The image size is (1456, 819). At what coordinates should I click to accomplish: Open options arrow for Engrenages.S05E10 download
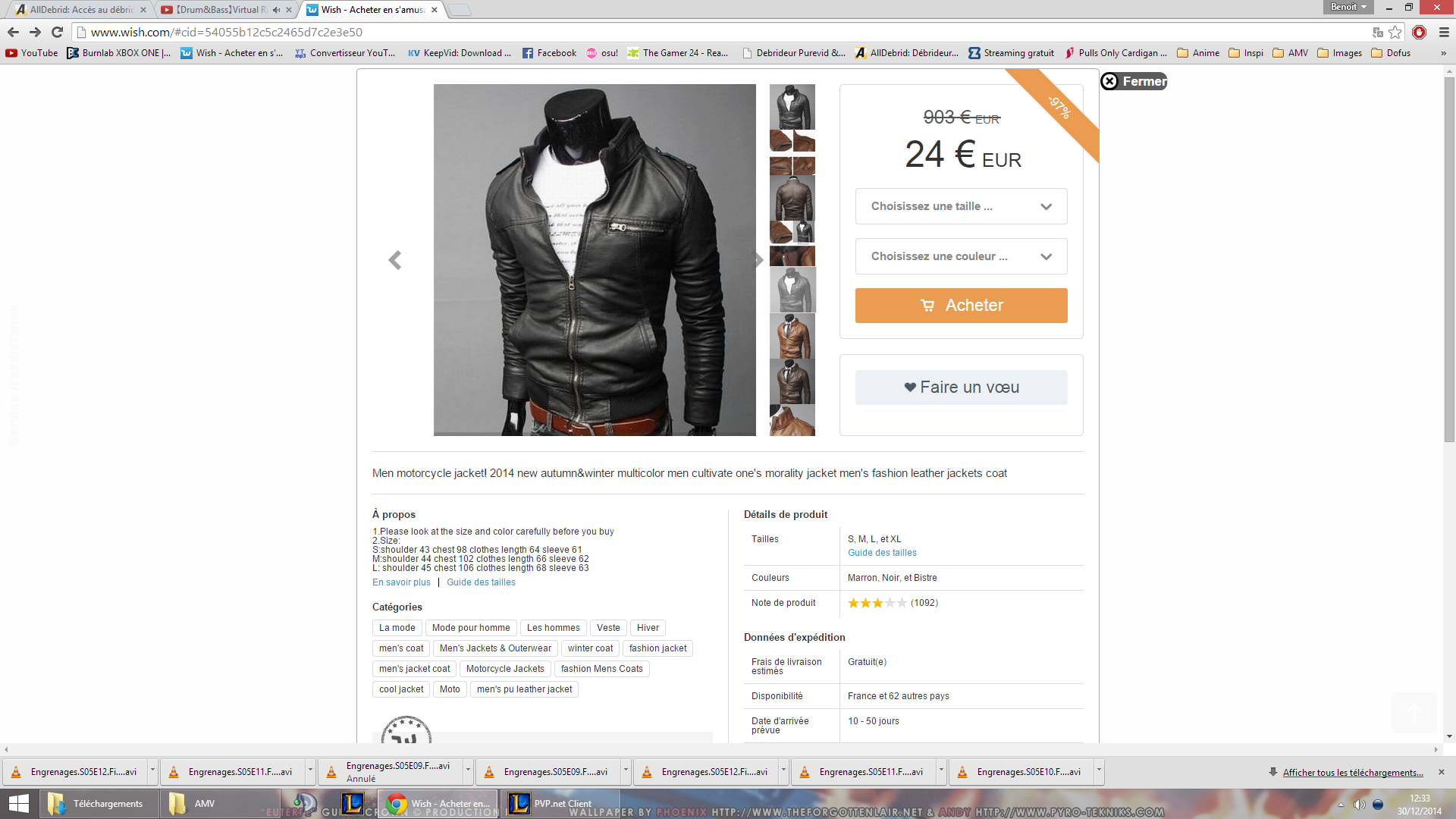1099,770
